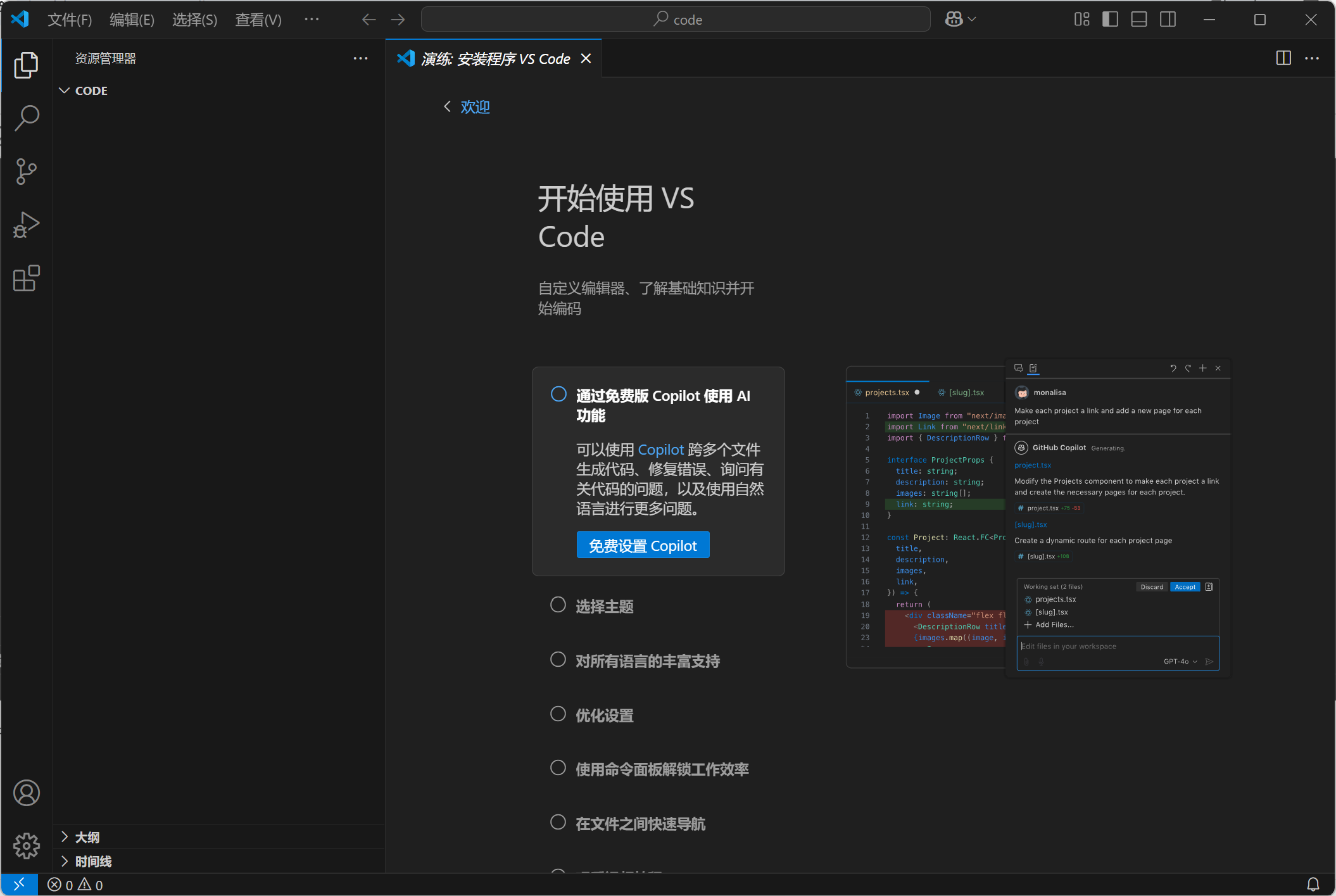Open the Search view in activity bar
This screenshot has height=896, width=1336.
click(x=26, y=118)
